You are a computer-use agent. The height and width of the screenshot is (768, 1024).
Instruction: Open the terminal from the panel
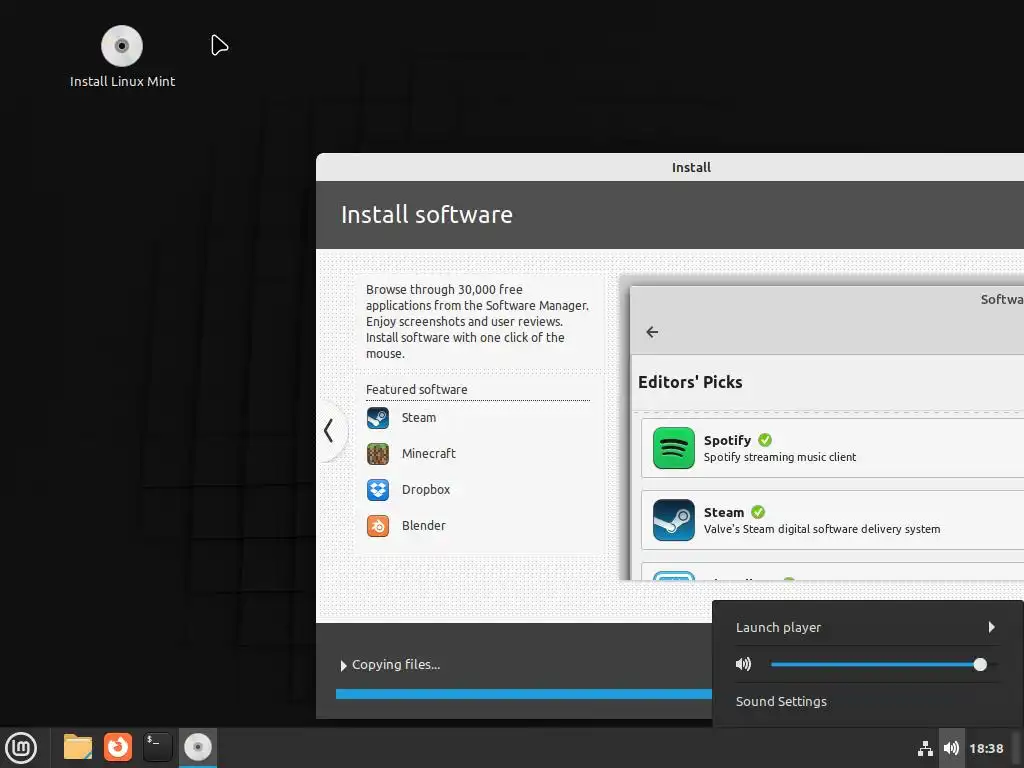[157, 747]
